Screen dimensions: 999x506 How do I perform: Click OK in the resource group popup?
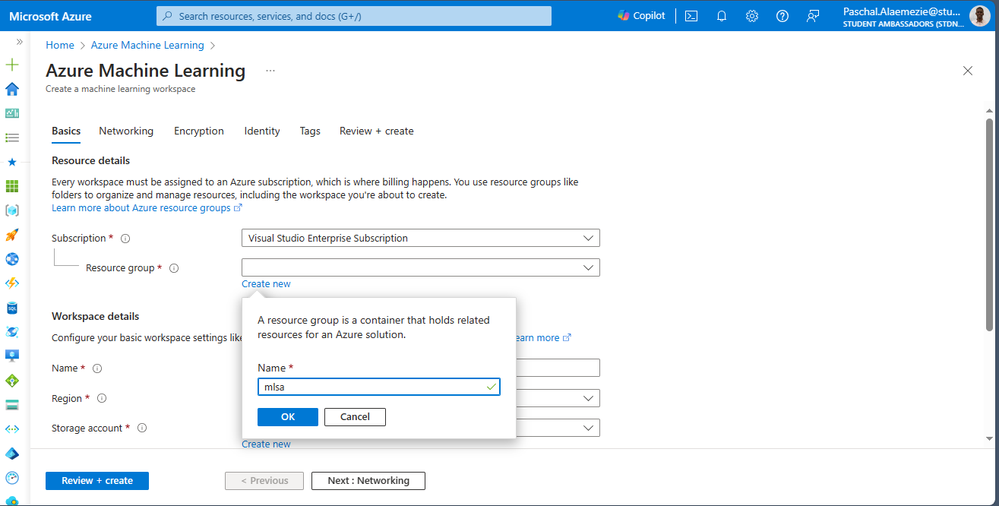click(288, 417)
